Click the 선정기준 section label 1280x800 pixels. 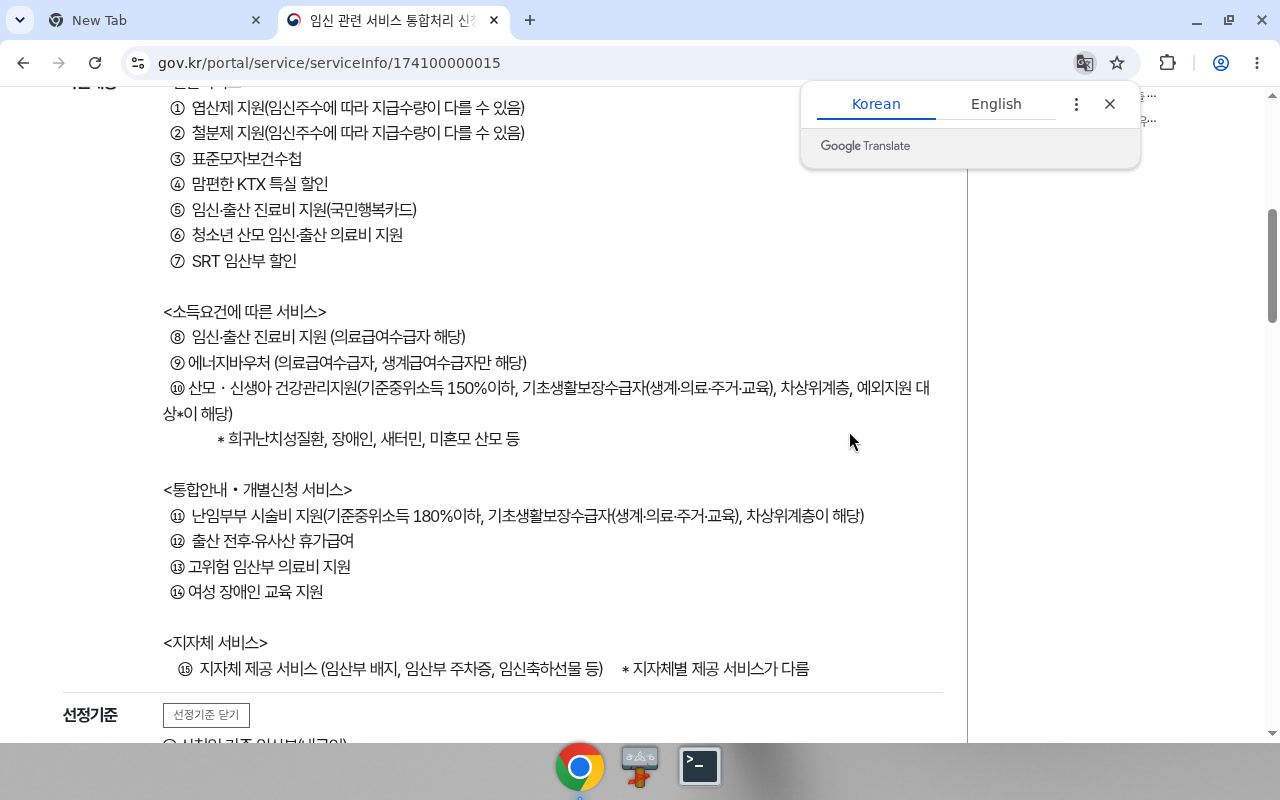point(90,715)
